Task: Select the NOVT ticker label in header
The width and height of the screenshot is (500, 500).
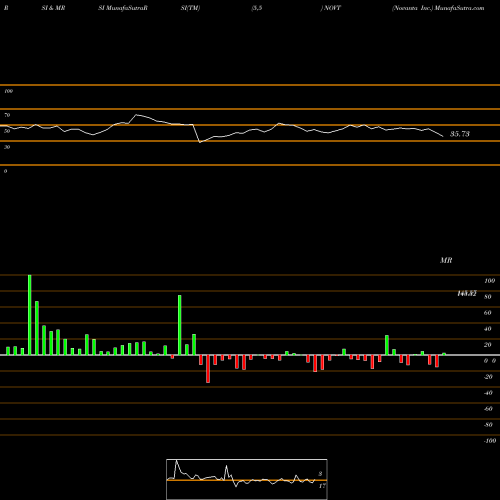Action: [x=332, y=8]
